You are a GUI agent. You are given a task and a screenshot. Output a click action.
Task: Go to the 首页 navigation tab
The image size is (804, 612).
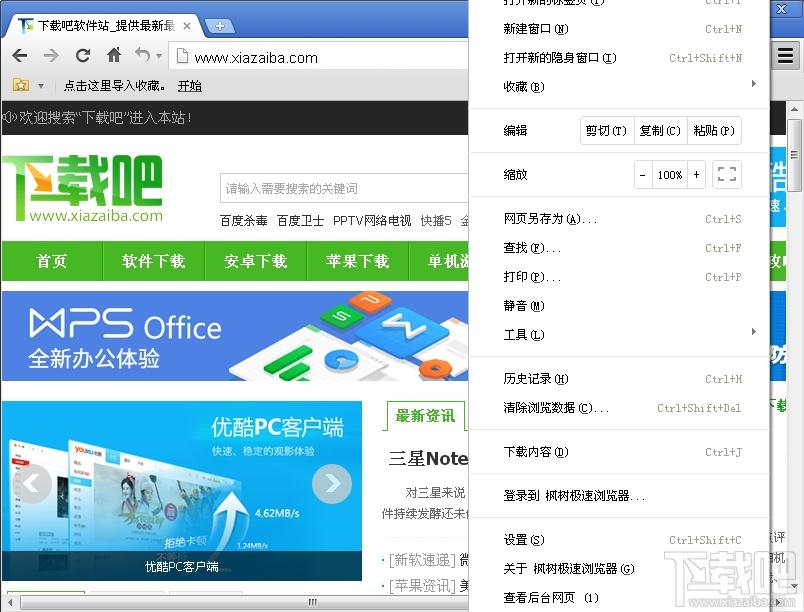[52, 261]
